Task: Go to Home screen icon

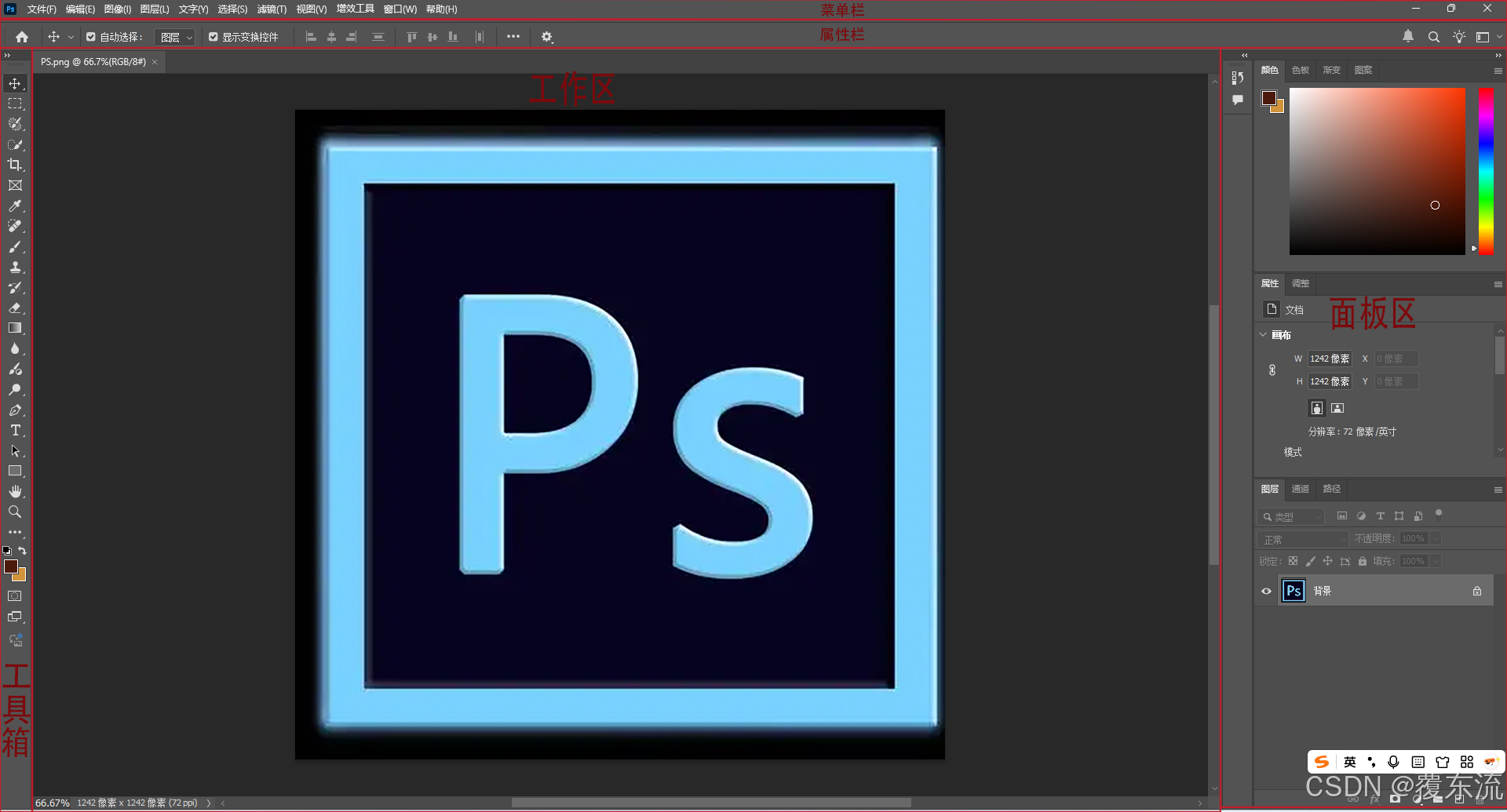Action: tap(22, 37)
